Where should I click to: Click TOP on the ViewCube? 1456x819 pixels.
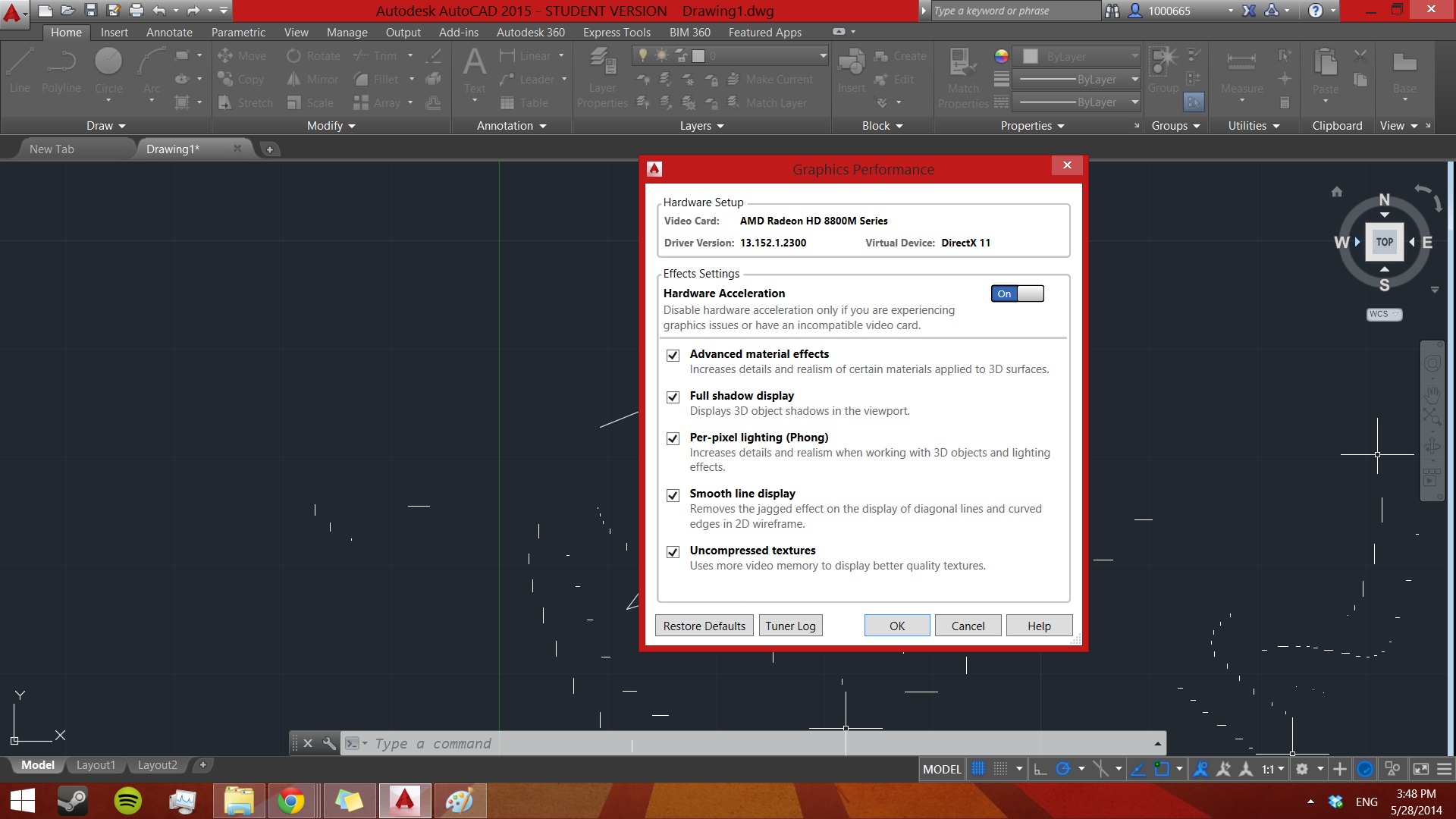coord(1384,241)
